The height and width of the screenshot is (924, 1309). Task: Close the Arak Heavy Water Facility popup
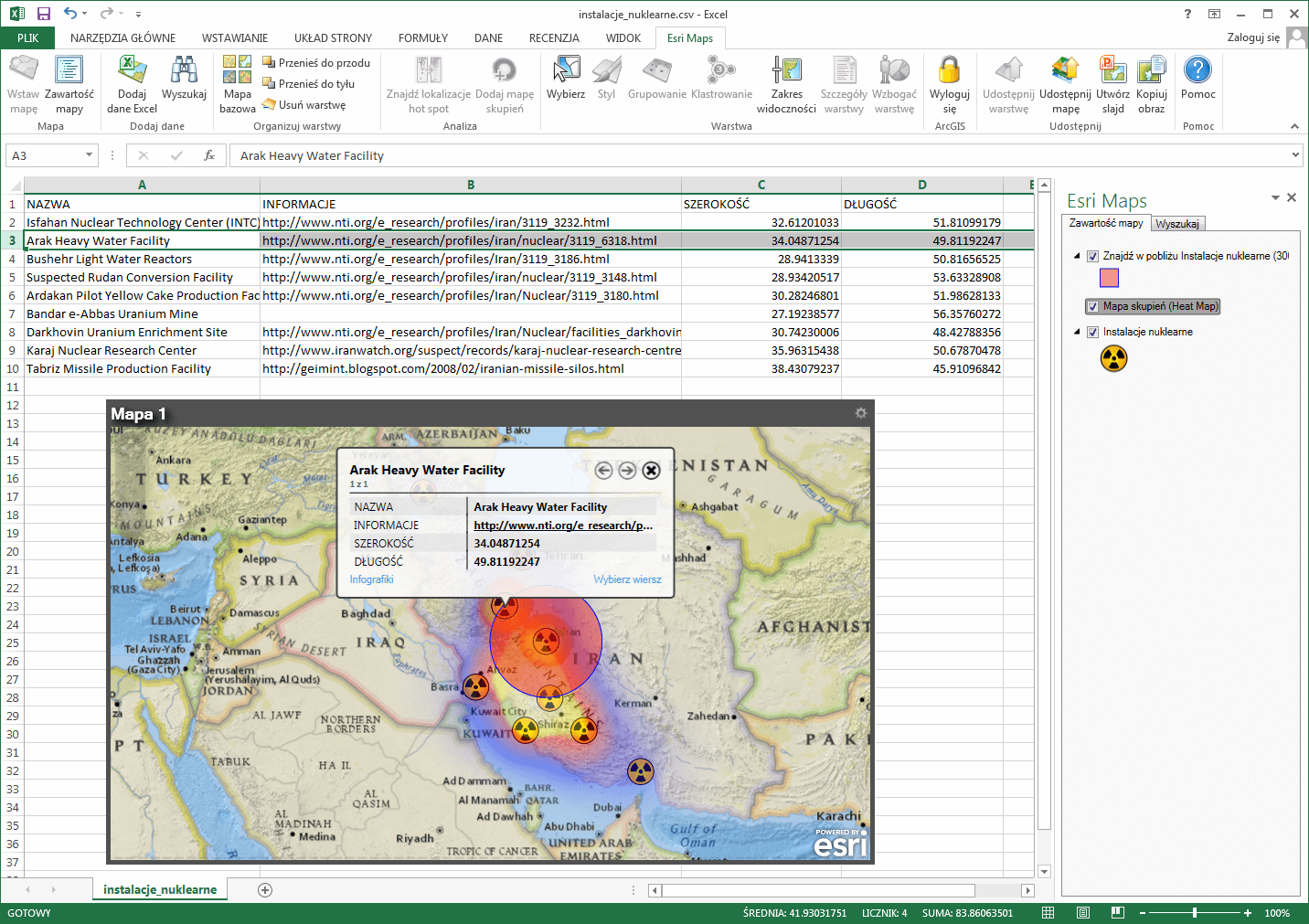651,470
